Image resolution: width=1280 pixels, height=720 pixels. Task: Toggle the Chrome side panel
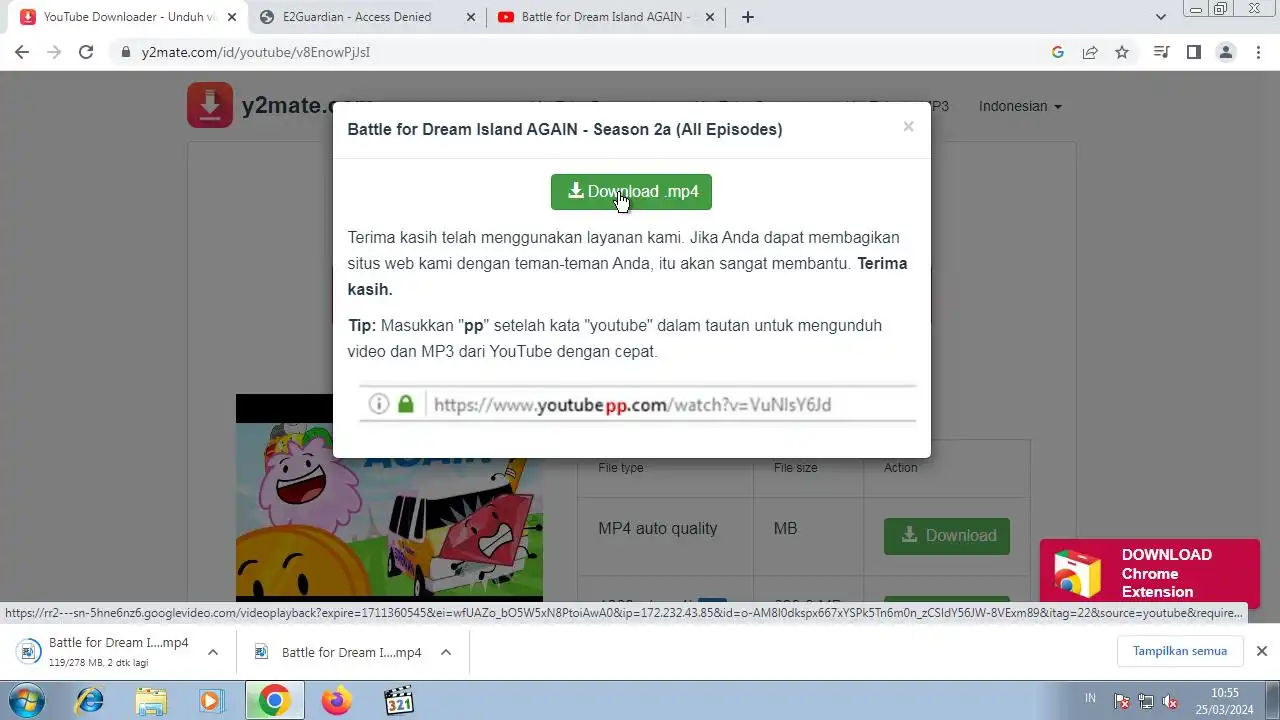tap(1193, 52)
